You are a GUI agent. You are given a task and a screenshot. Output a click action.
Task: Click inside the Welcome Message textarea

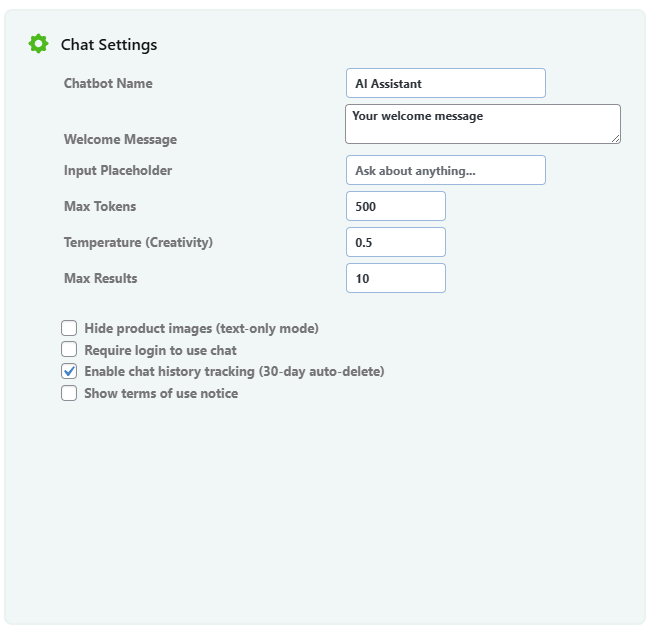coord(482,124)
